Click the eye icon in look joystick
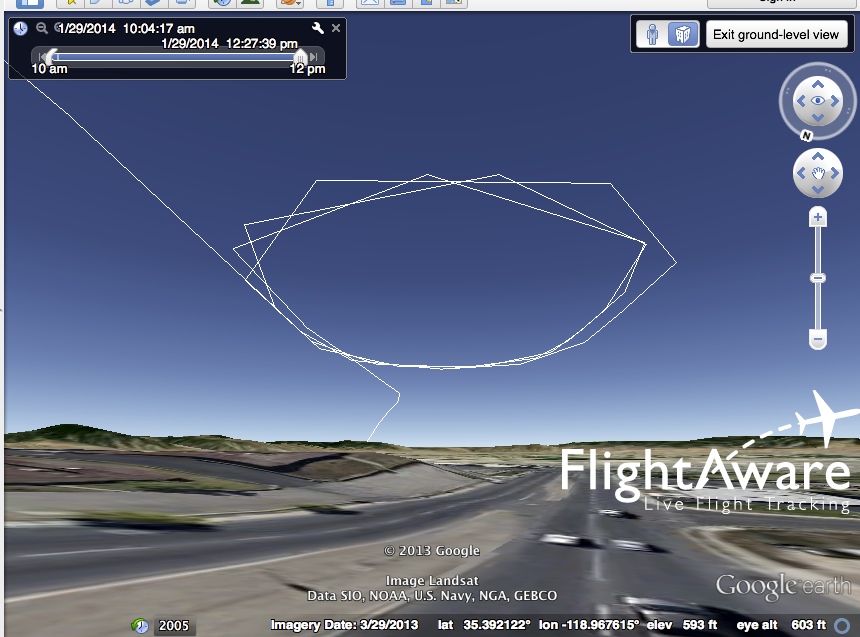The image size is (860, 637). (818, 100)
